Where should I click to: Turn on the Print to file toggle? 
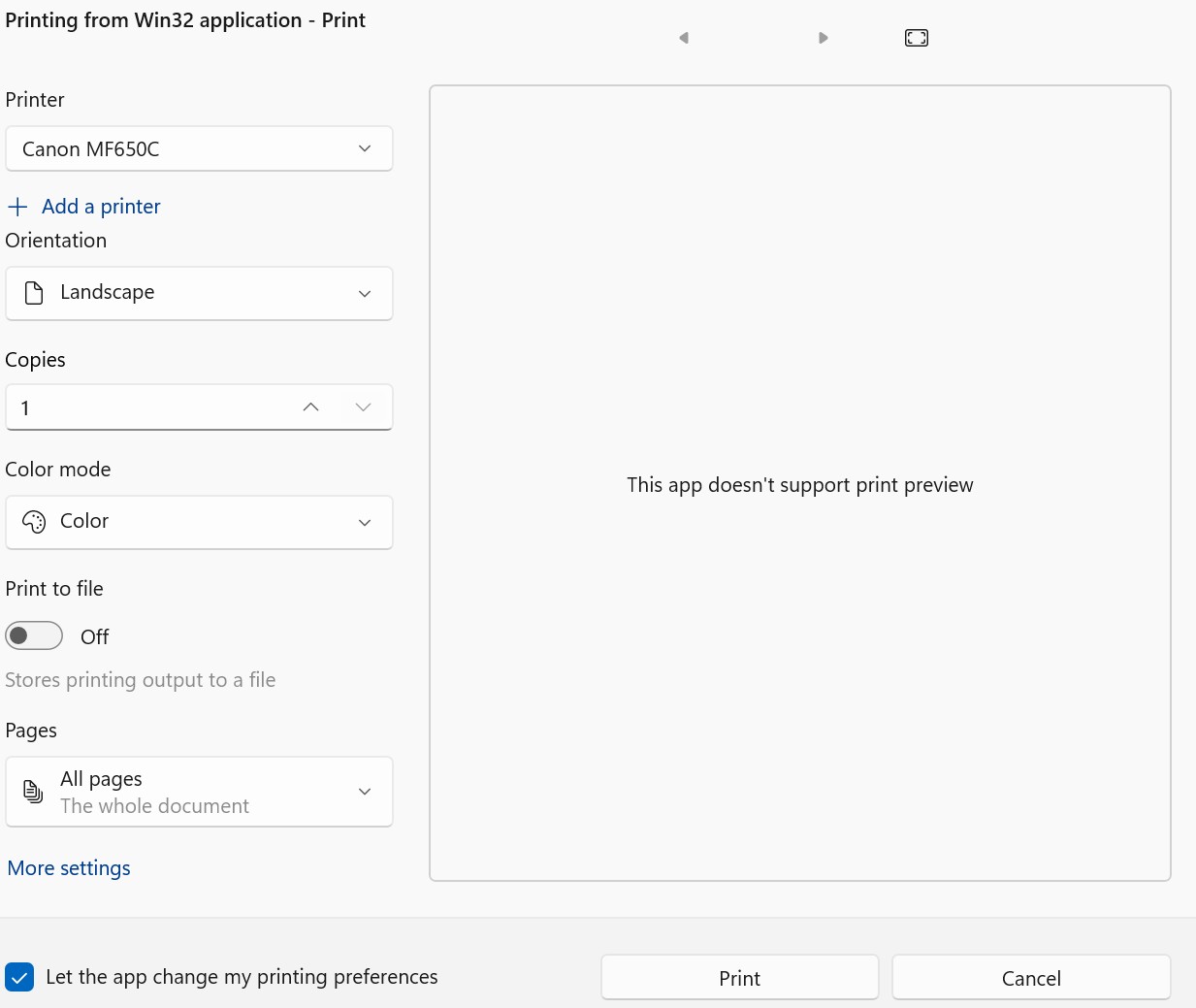pos(34,636)
